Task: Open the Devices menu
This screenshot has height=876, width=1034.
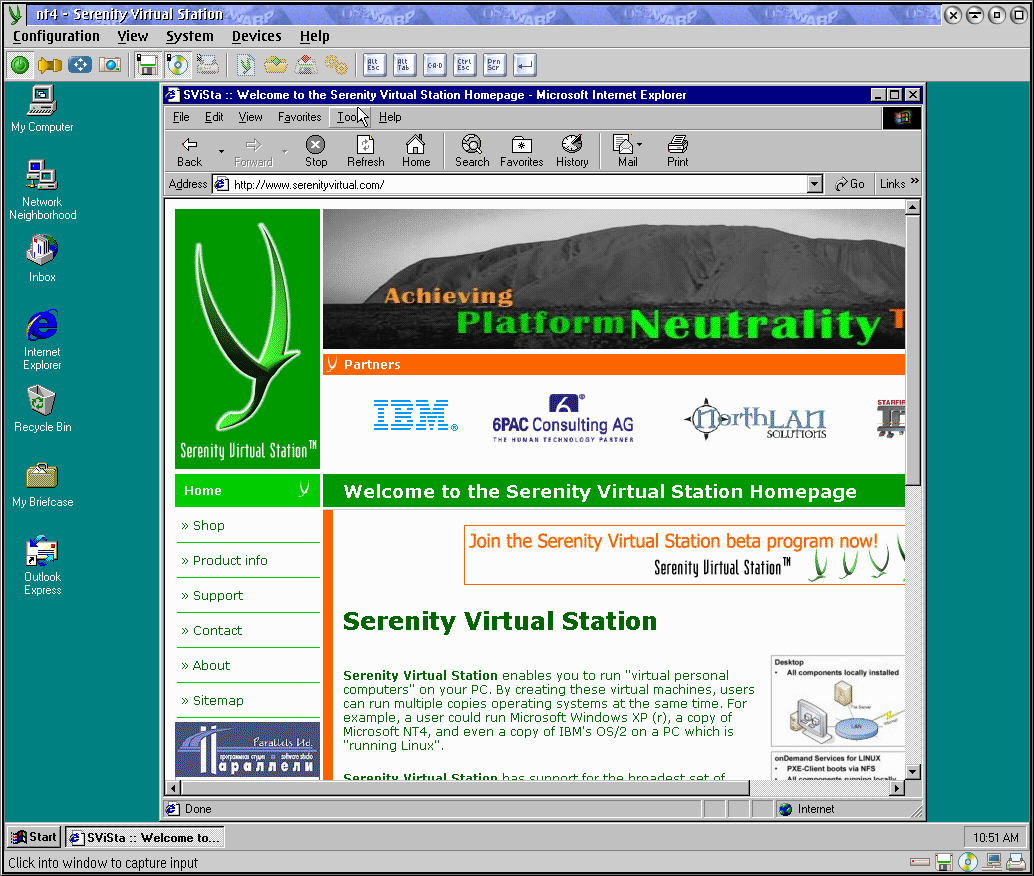Action: (256, 36)
